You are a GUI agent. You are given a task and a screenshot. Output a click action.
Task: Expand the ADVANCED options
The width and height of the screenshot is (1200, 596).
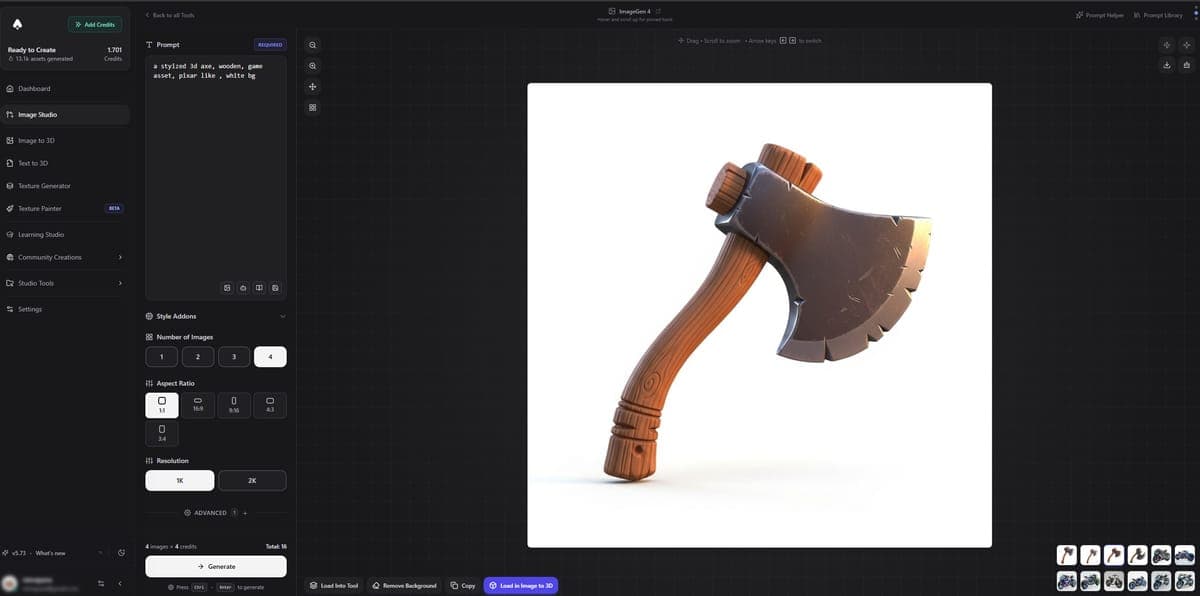coord(216,513)
